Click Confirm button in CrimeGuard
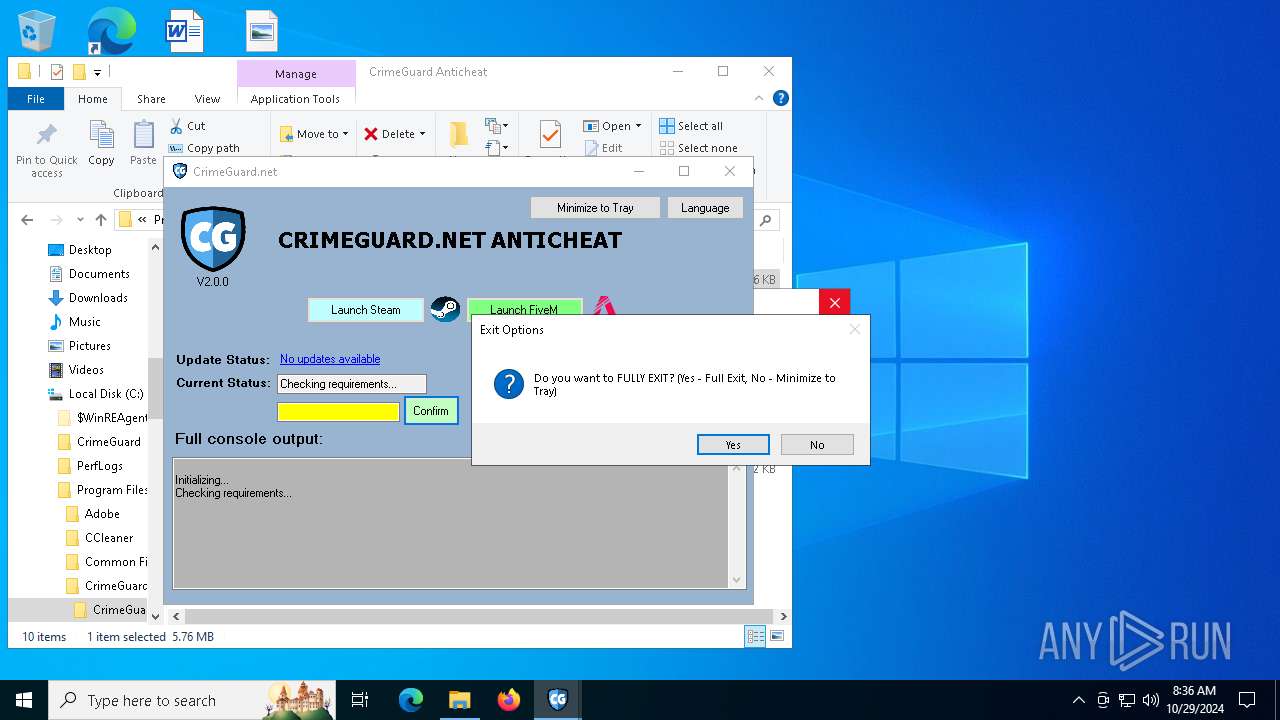This screenshot has height=720, width=1280. tap(431, 411)
